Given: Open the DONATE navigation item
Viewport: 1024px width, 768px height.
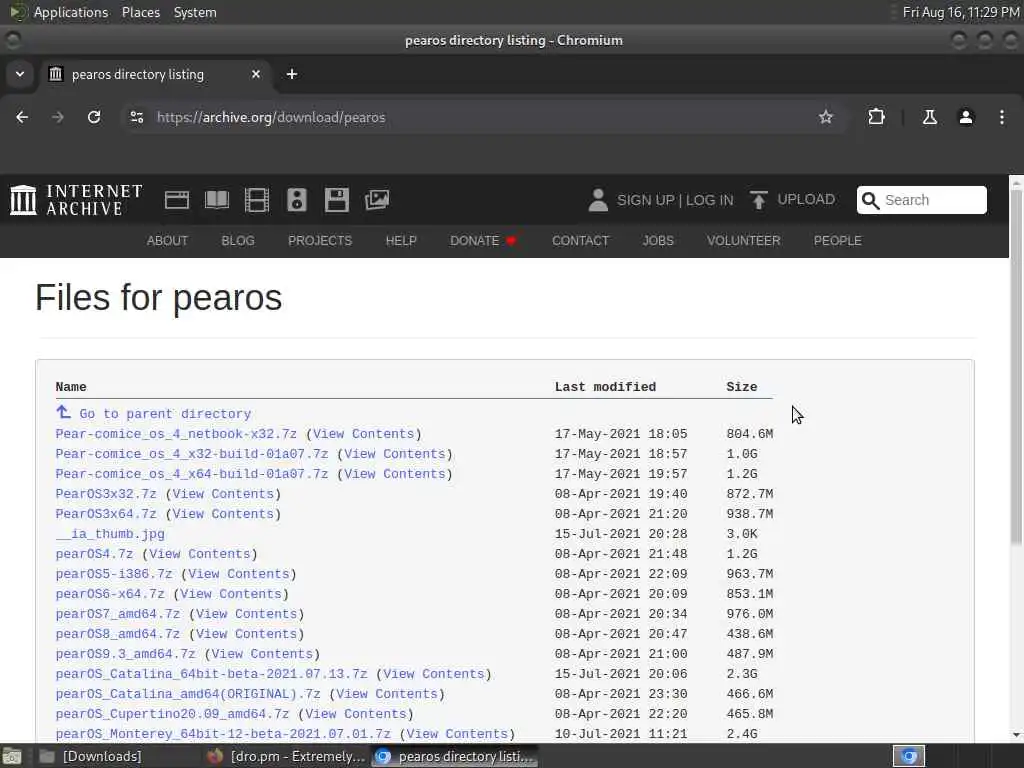Looking at the screenshot, I should click(x=483, y=240).
